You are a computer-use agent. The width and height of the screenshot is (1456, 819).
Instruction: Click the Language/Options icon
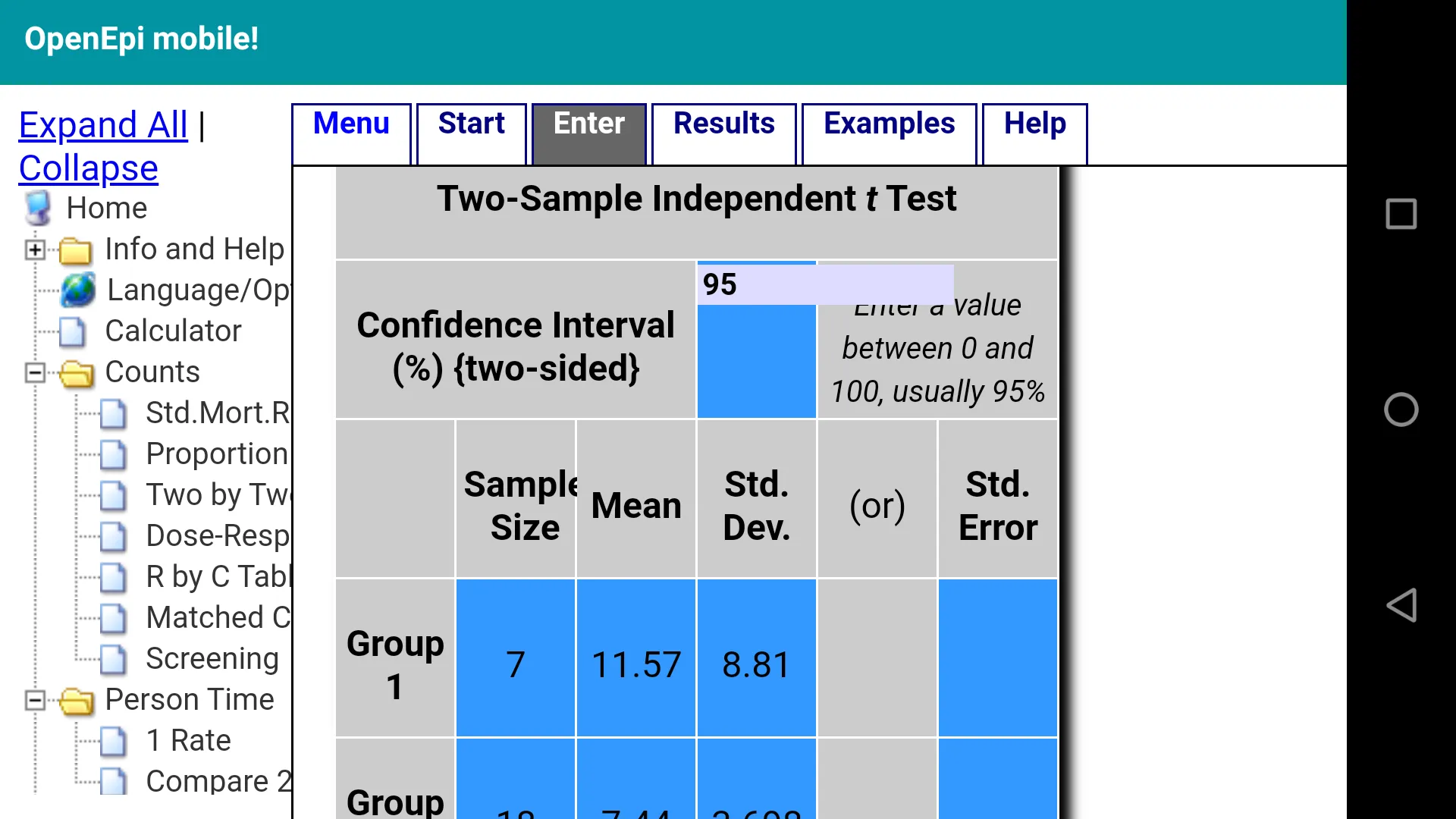pyautogui.click(x=80, y=290)
